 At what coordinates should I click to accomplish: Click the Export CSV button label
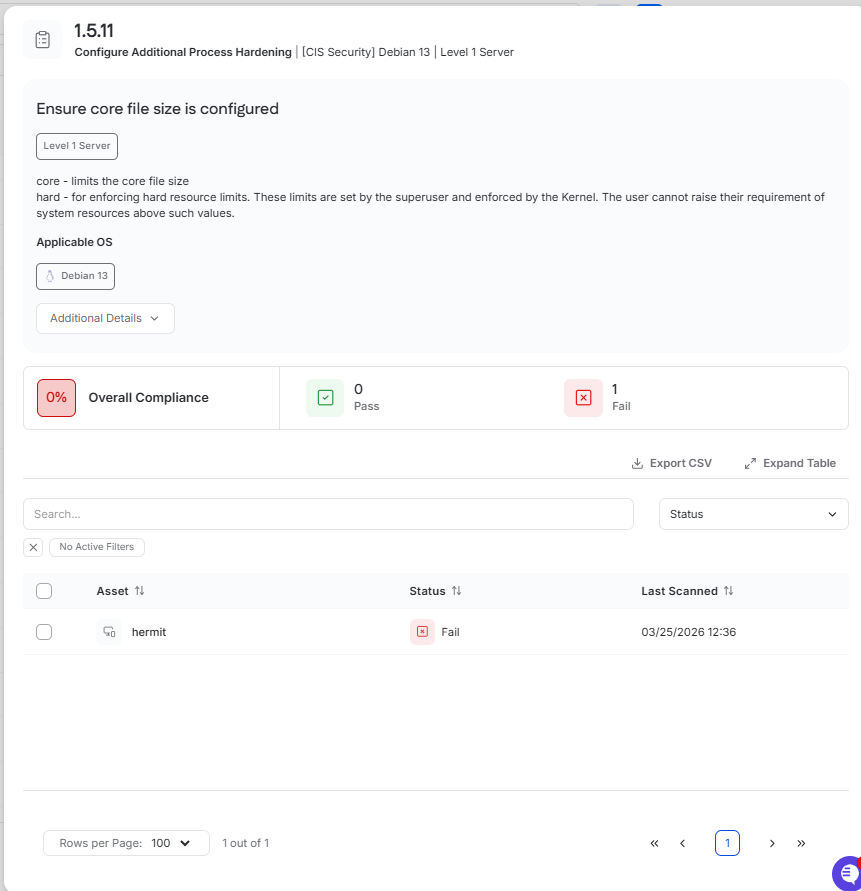pos(680,464)
